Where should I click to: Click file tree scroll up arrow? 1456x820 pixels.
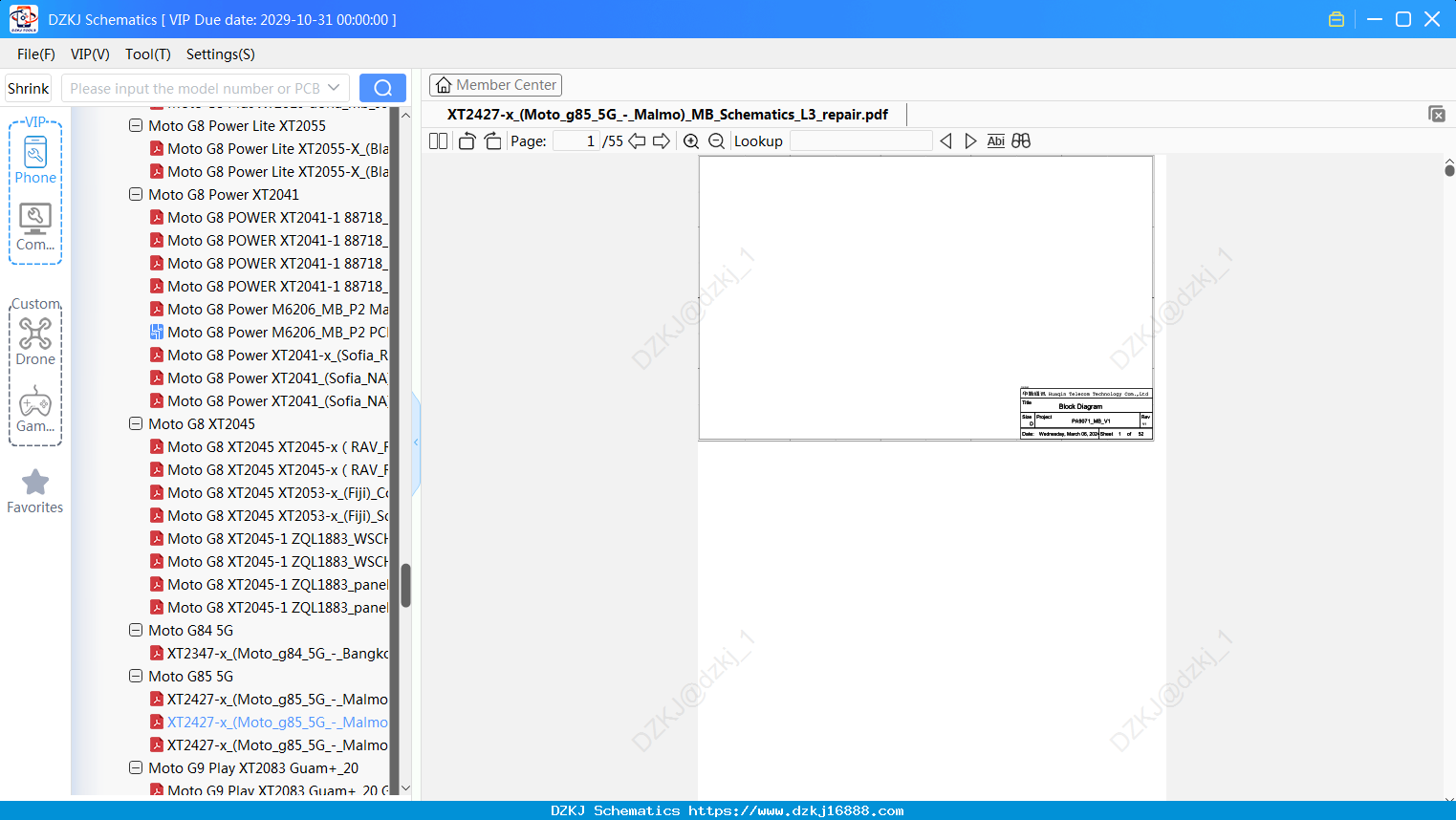[x=405, y=115]
